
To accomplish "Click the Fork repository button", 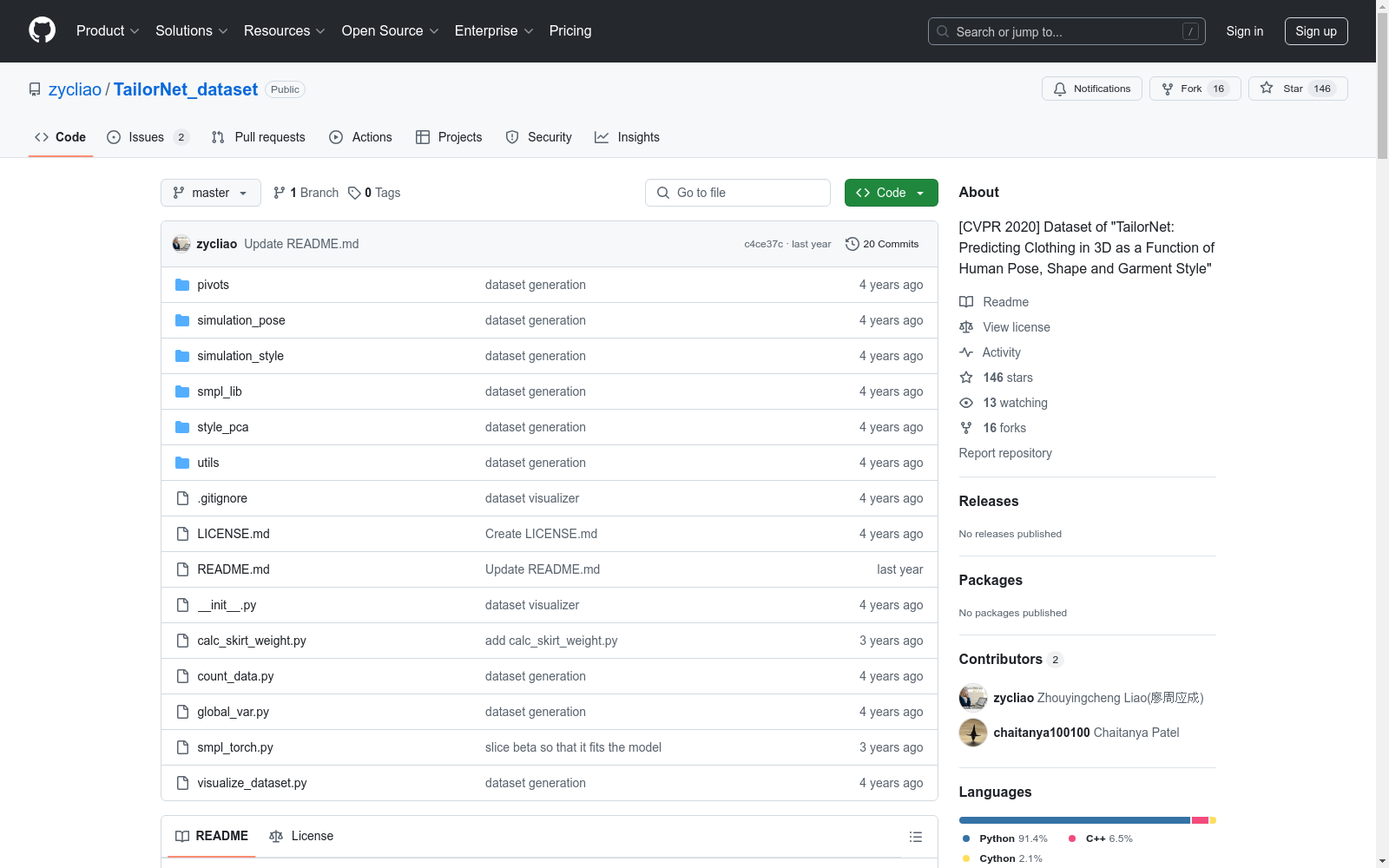I will tap(1188, 89).
